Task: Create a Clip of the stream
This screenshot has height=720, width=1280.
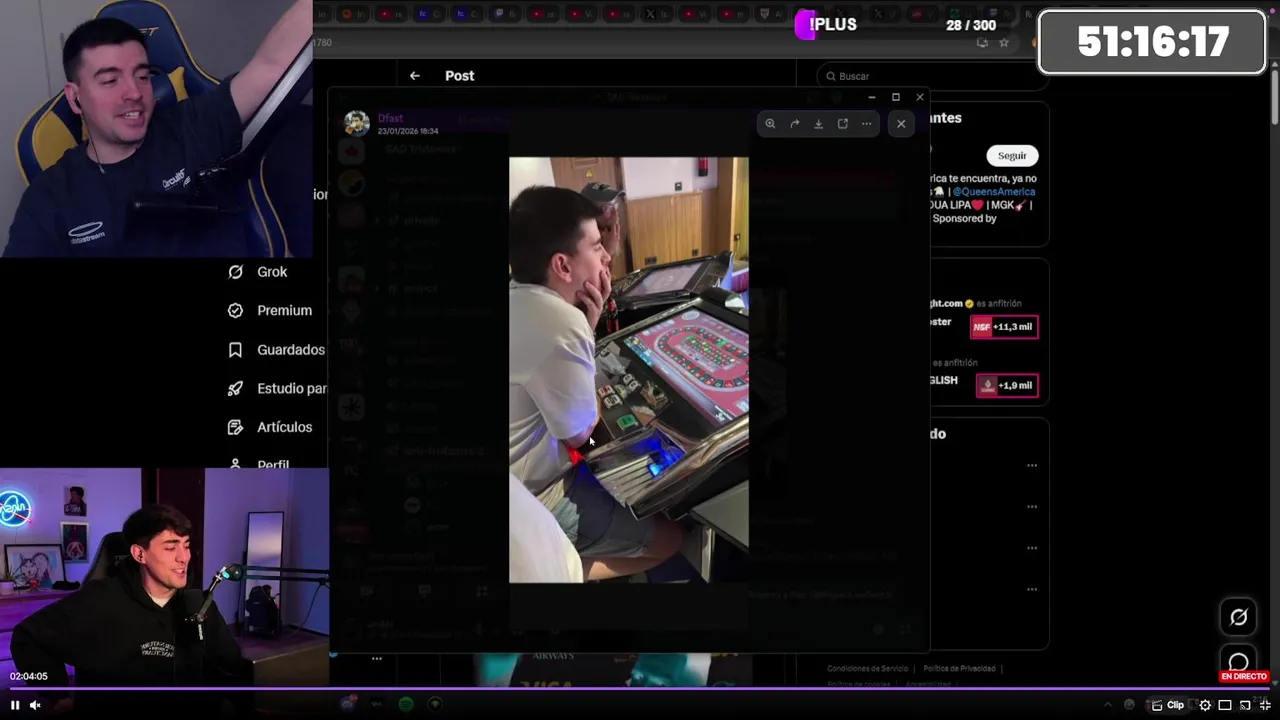Action: [1168, 705]
